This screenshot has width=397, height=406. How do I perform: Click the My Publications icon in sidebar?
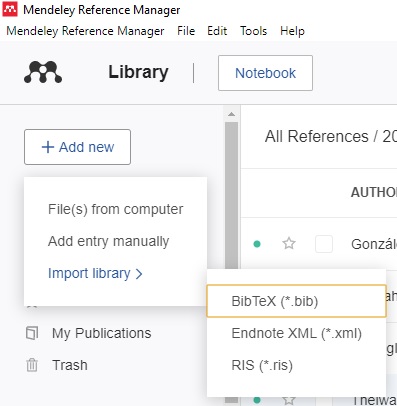[x=32, y=333]
